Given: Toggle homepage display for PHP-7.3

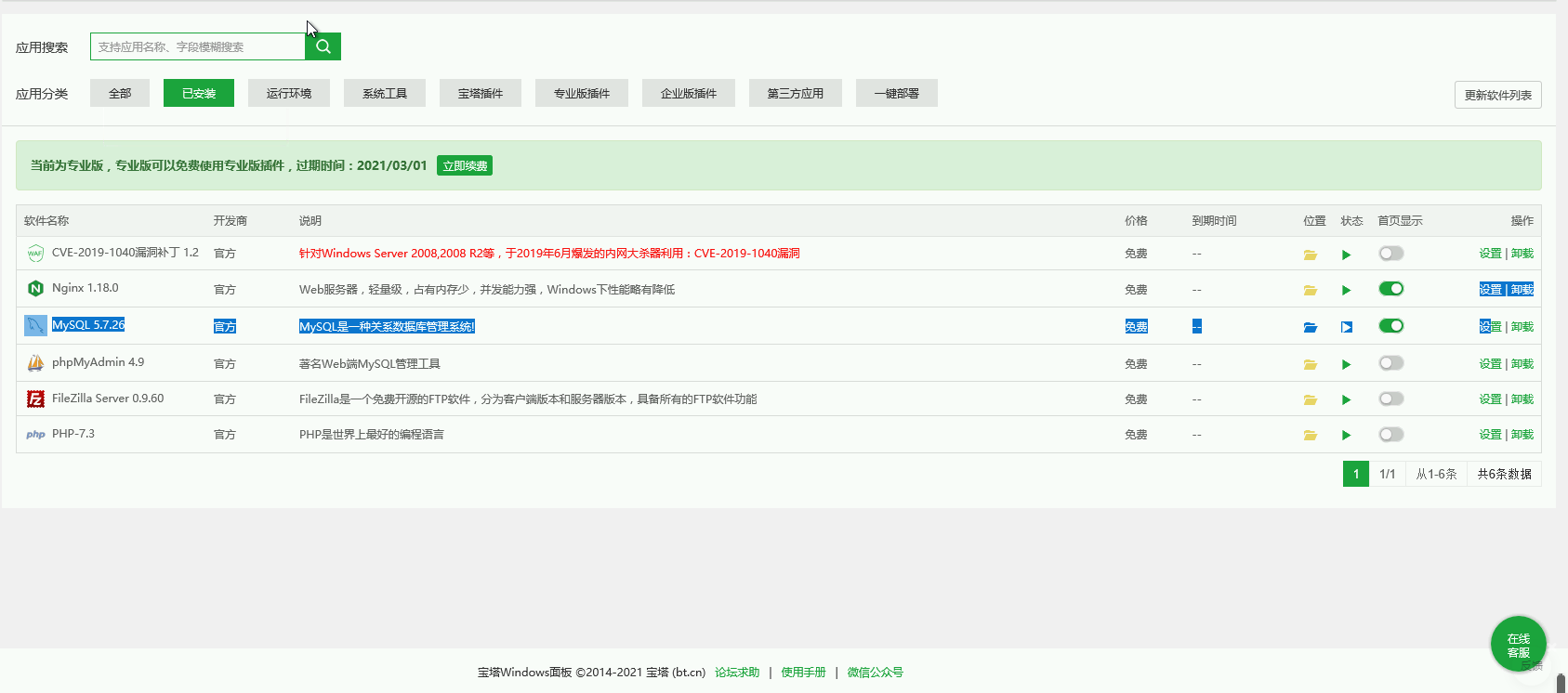Looking at the screenshot, I should click(x=1390, y=434).
